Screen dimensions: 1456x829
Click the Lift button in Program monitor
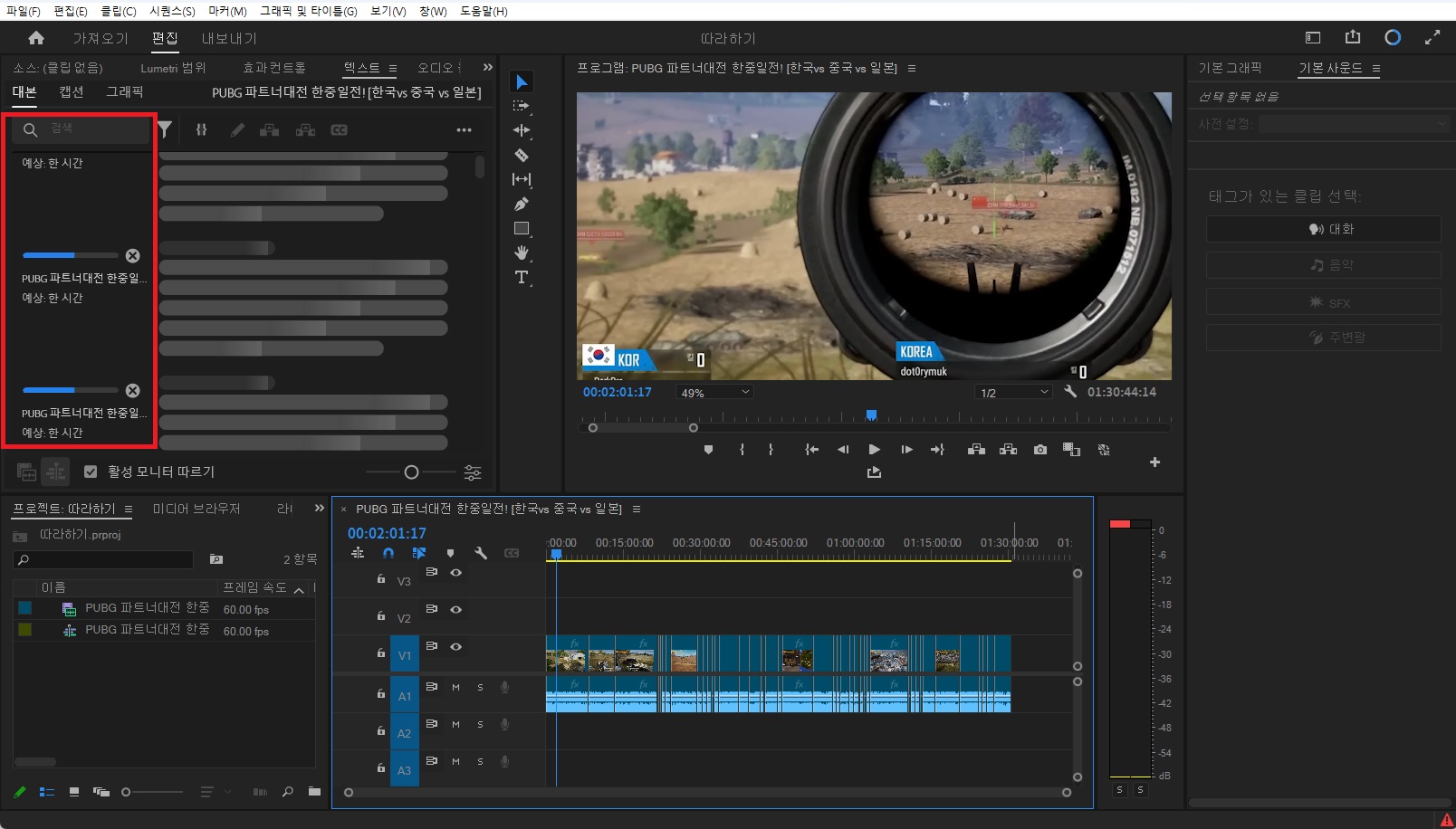click(976, 449)
